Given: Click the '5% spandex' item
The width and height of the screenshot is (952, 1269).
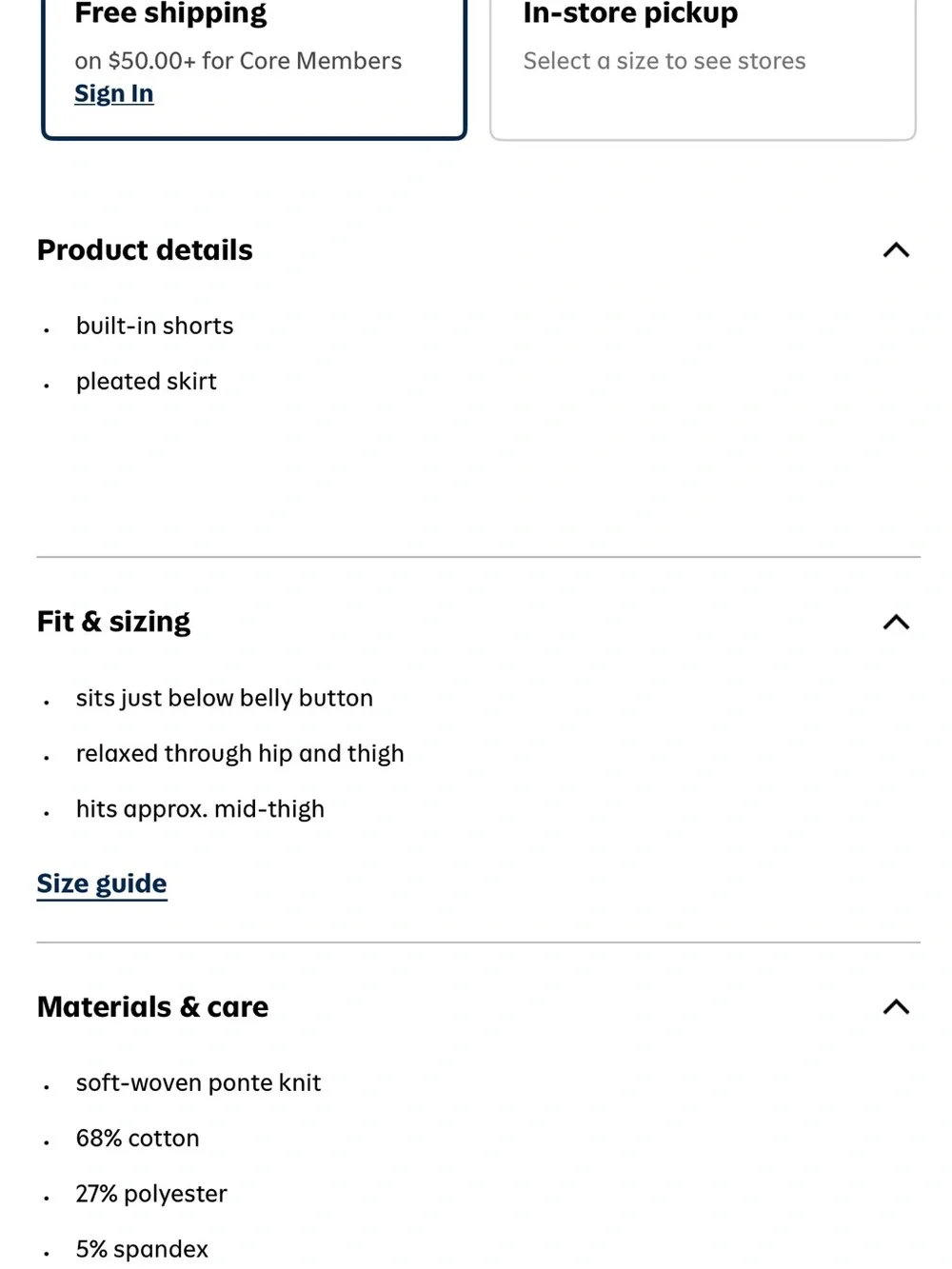Looking at the screenshot, I should pyautogui.click(x=142, y=1249).
